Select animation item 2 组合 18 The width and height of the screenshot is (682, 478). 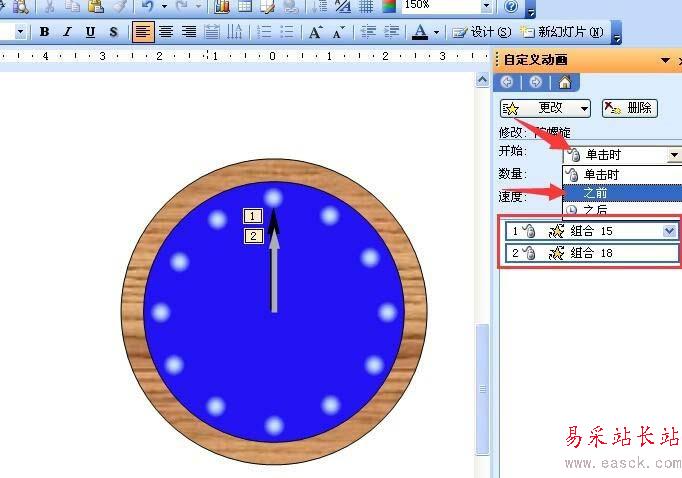click(x=592, y=253)
